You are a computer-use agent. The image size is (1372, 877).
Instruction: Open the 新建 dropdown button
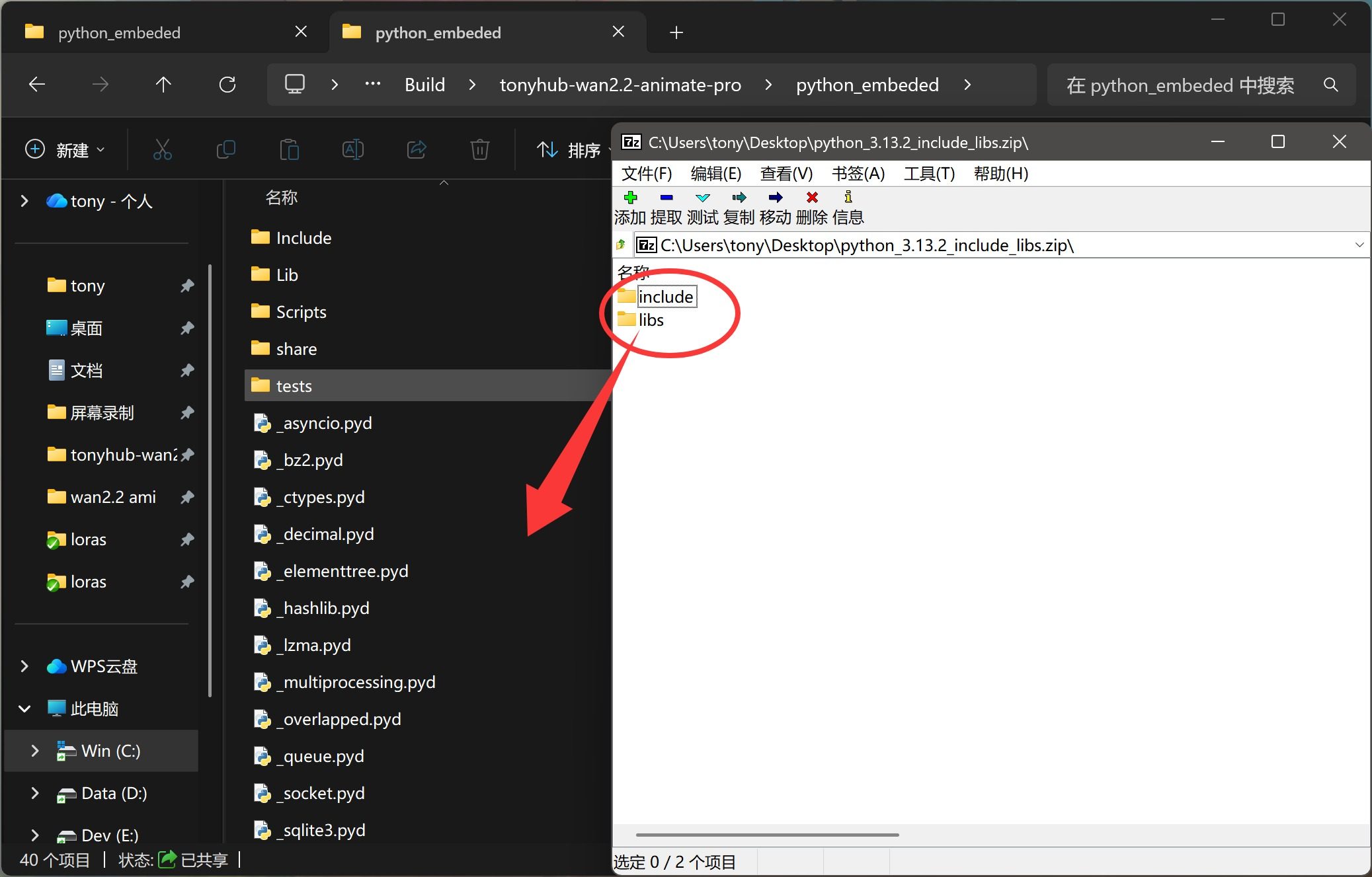[x=65, y=150]
